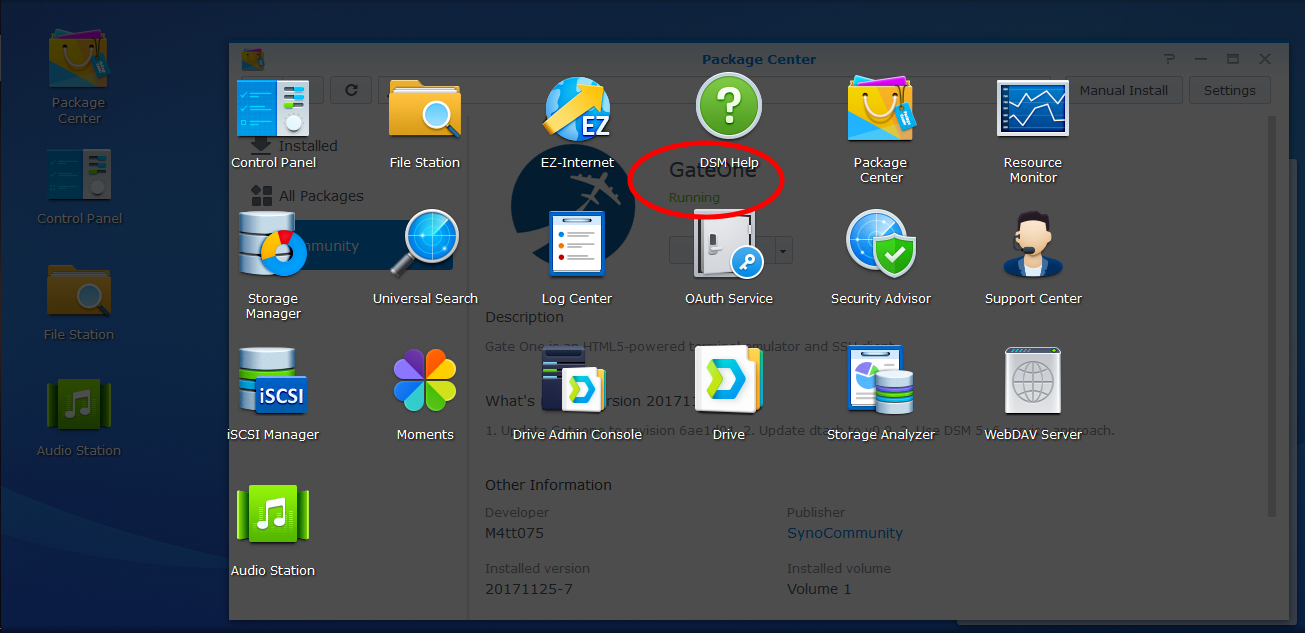Click installed version 20171125-7
Viewport: 1305px width, 633px height.
(529, 589)
